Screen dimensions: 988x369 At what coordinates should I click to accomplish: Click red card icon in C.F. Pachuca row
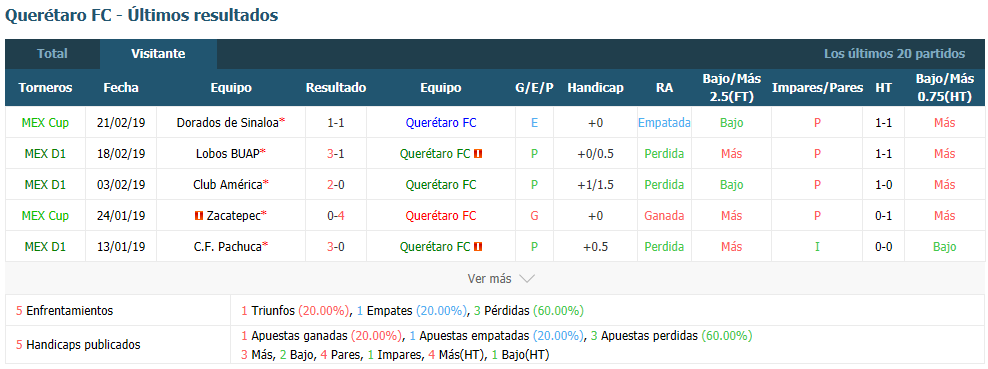coord(478,247)
